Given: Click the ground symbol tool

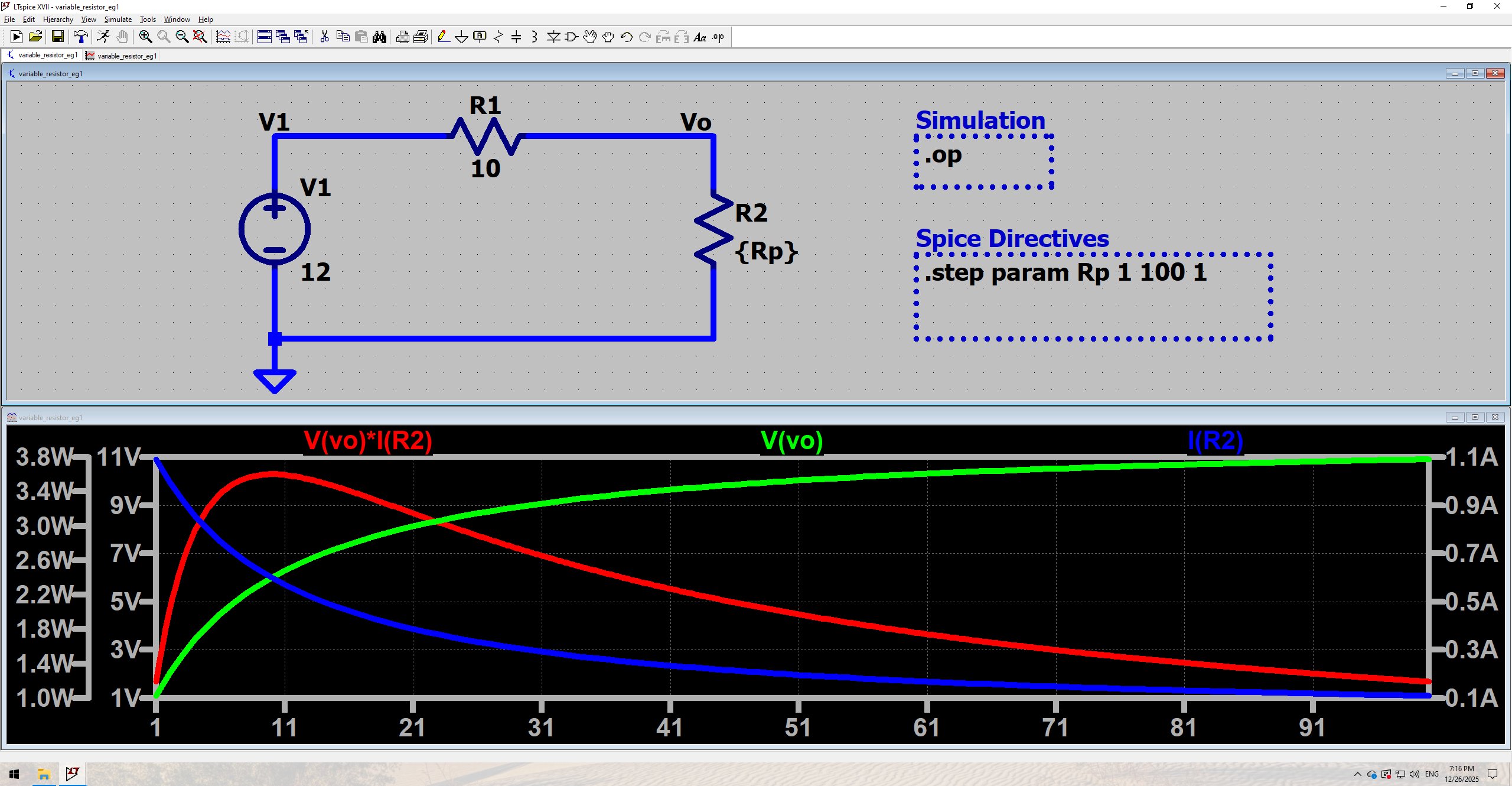Looking at the screenshot, I should [x=461, y=37].
